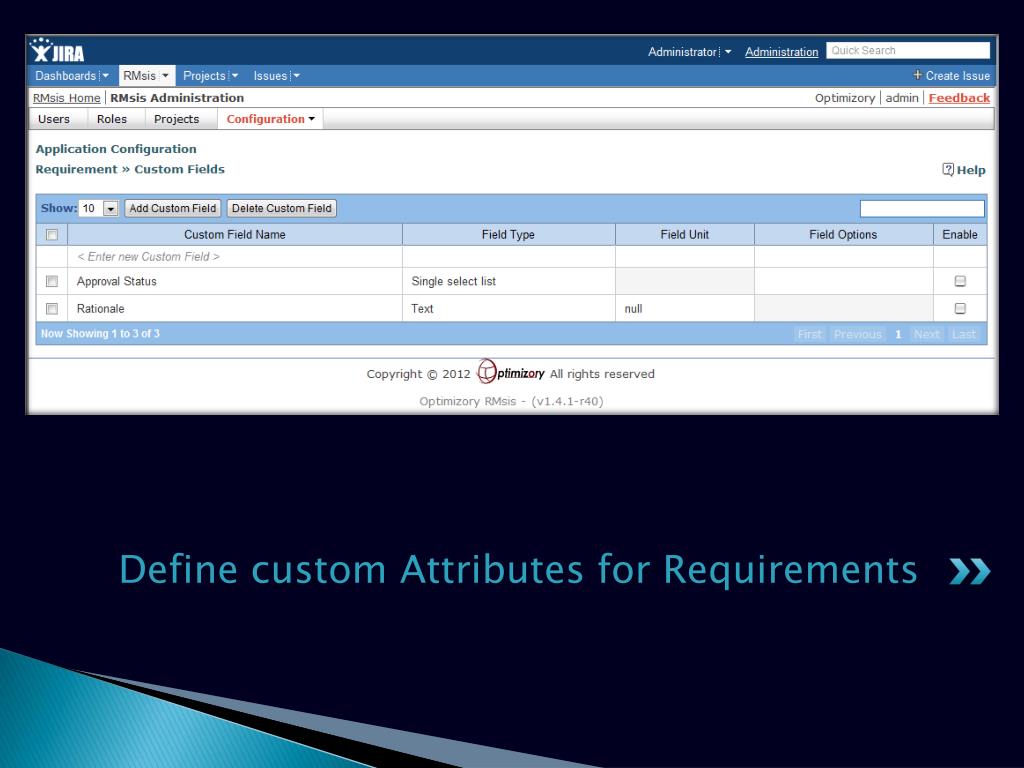Switch to the Users tab

[x=54, y=119]
